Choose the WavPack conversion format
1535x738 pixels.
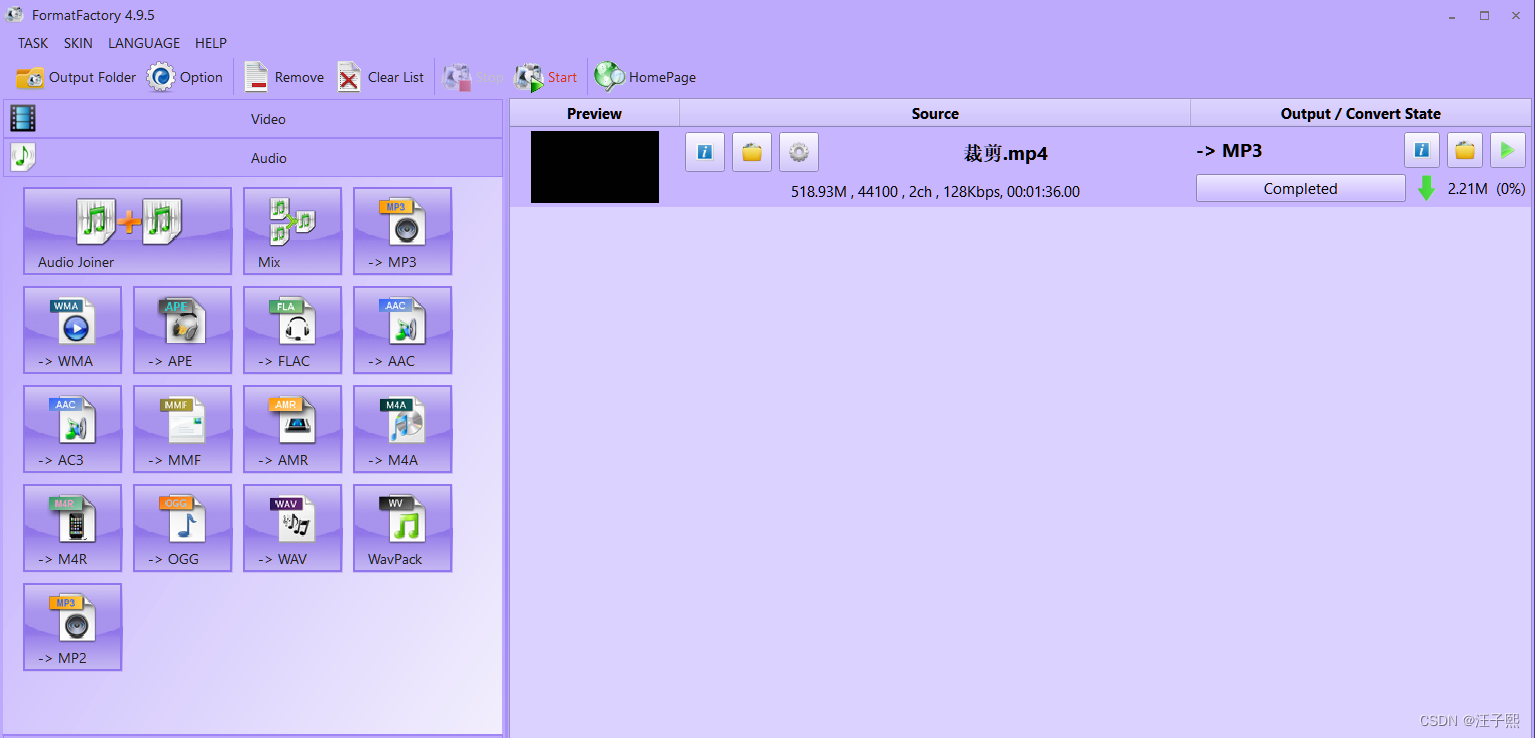[402, 528]
